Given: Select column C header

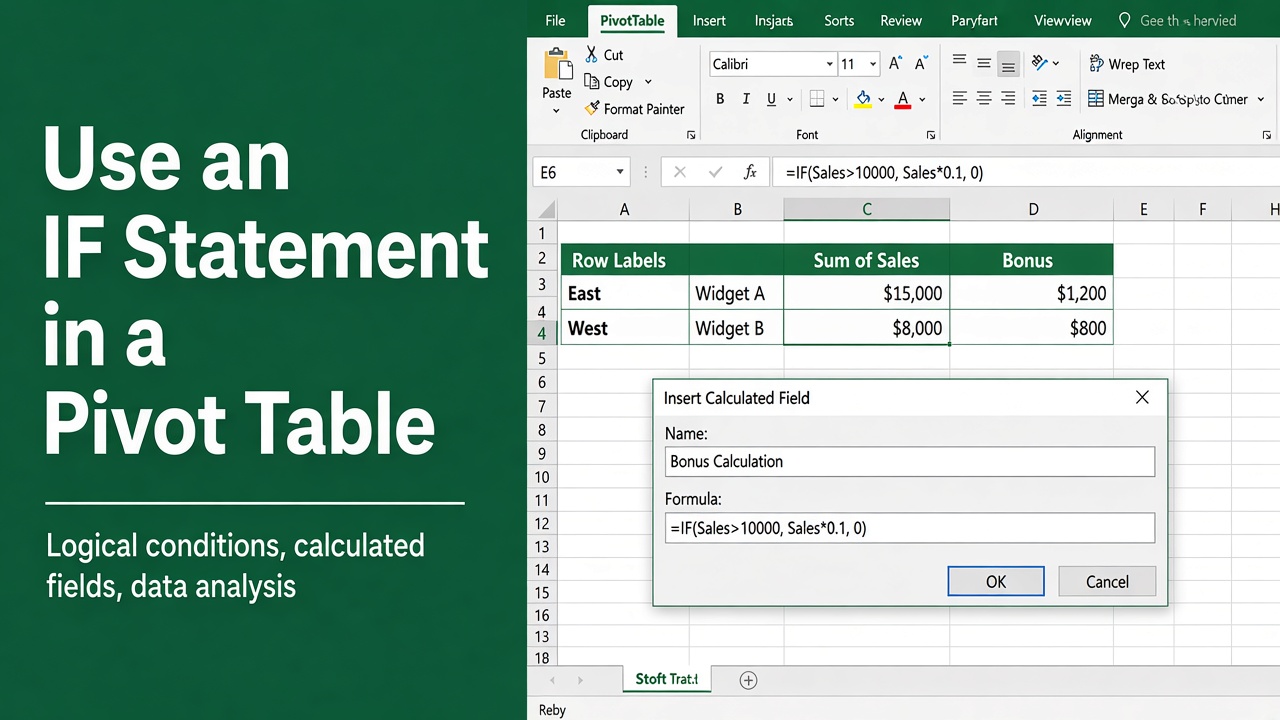Looking at the screenshot, I should [867, 209].
